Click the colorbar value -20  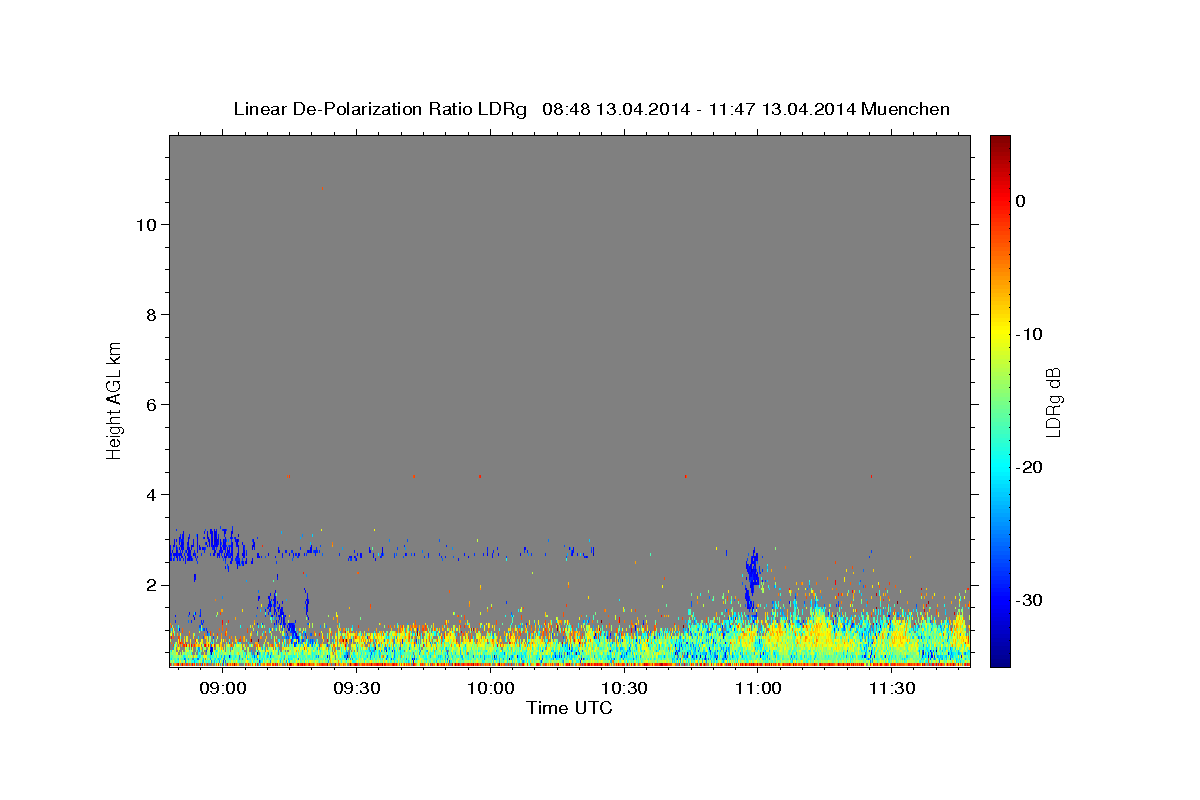point(1030,467)
